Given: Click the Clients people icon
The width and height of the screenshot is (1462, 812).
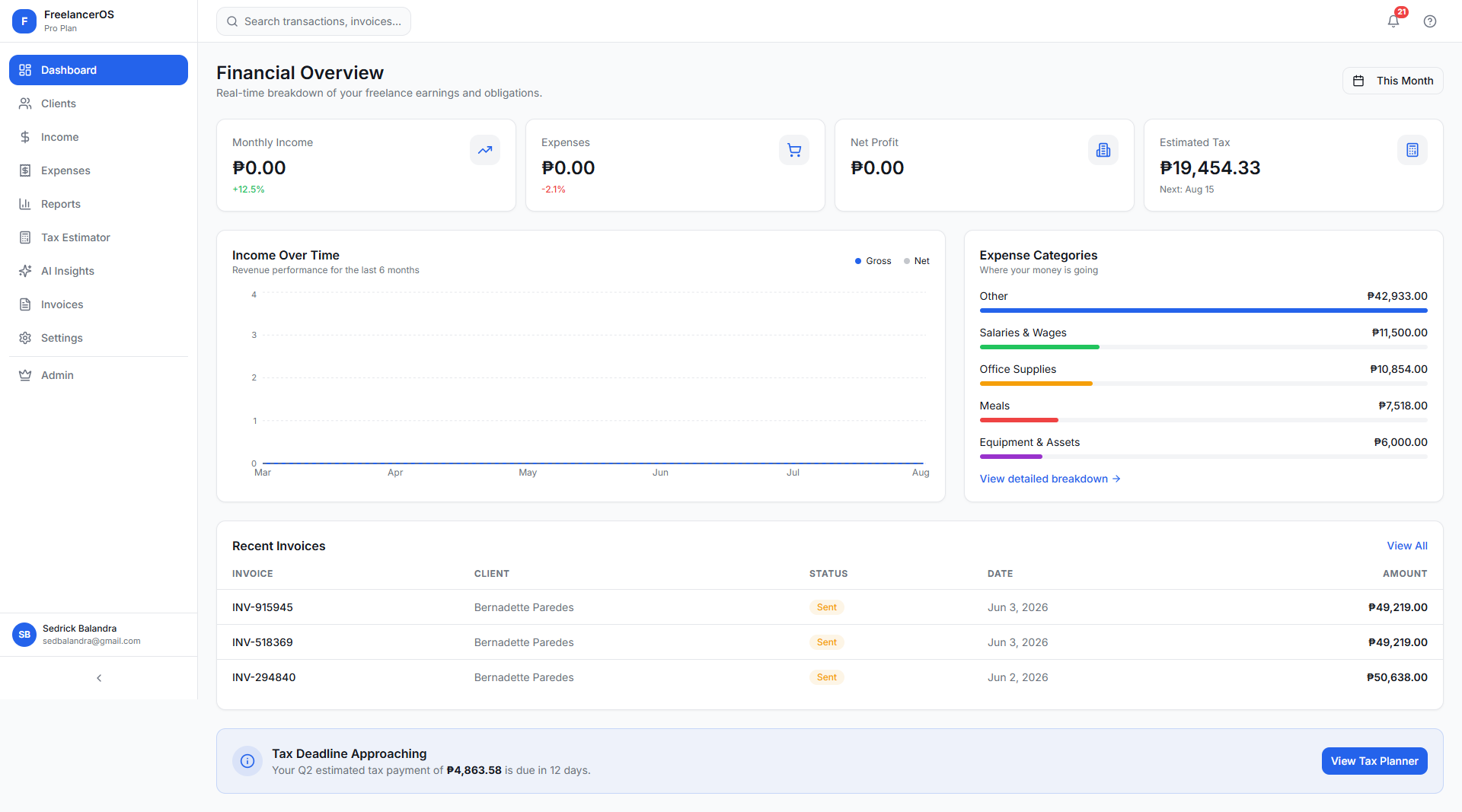Looking at the screenshot, I should click(25, 103).
